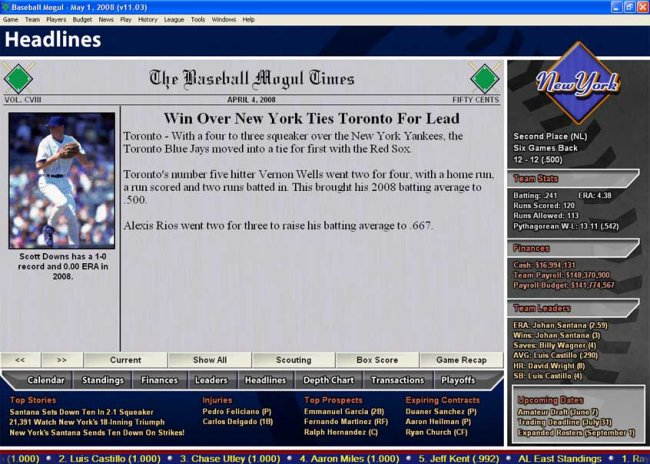This screenshot has height=464, width=650.
Task: Switch to the Leaders tab
Action: [211, 380]
